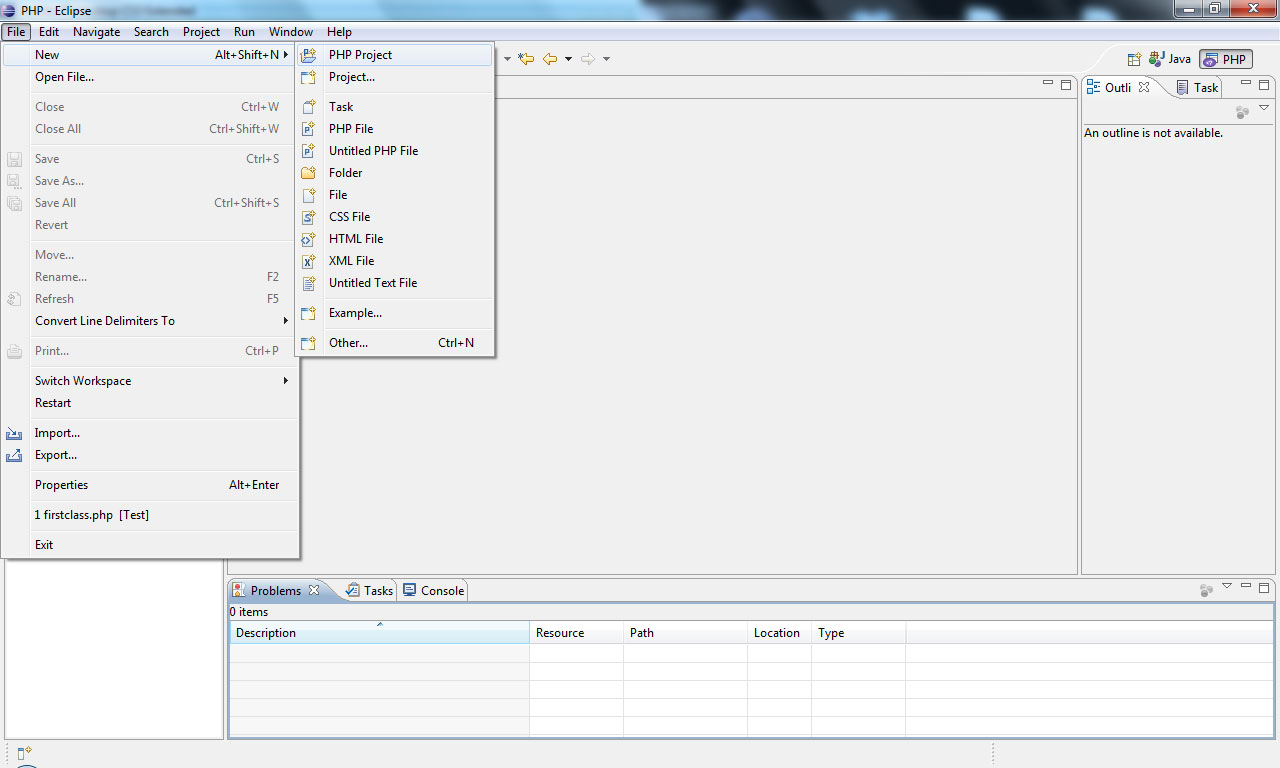Click the fast view icon in status bar
This screenshot has height=768, width=1280.
pyautogui.click(x=25, y=752)
